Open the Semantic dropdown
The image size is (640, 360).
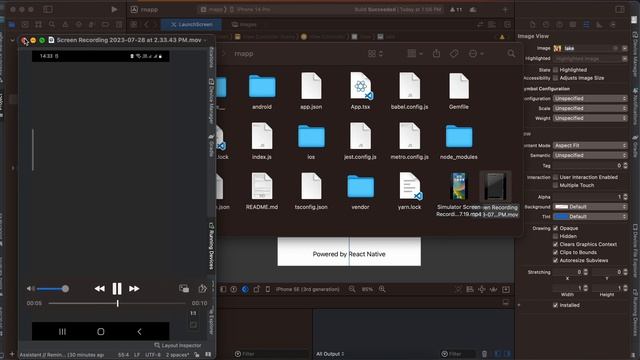pos(590,155)
